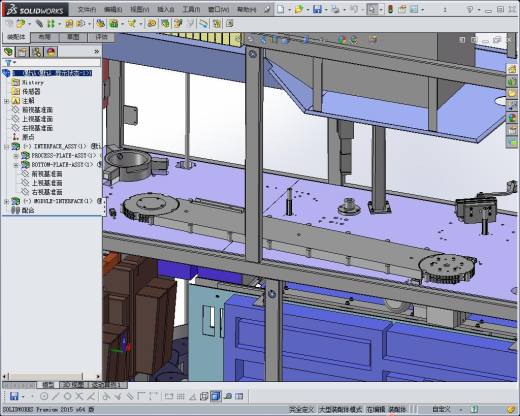Click the rebuild traffic light icon

pos(391,9)
